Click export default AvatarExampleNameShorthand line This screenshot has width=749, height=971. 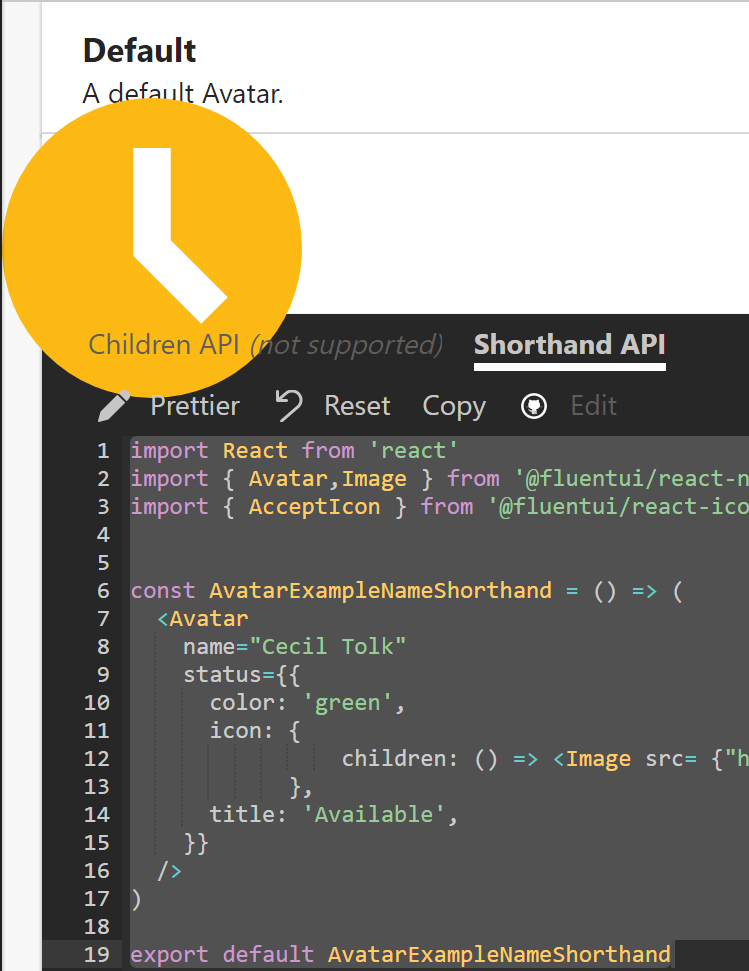pyautogui.click(x=400, y=954)
